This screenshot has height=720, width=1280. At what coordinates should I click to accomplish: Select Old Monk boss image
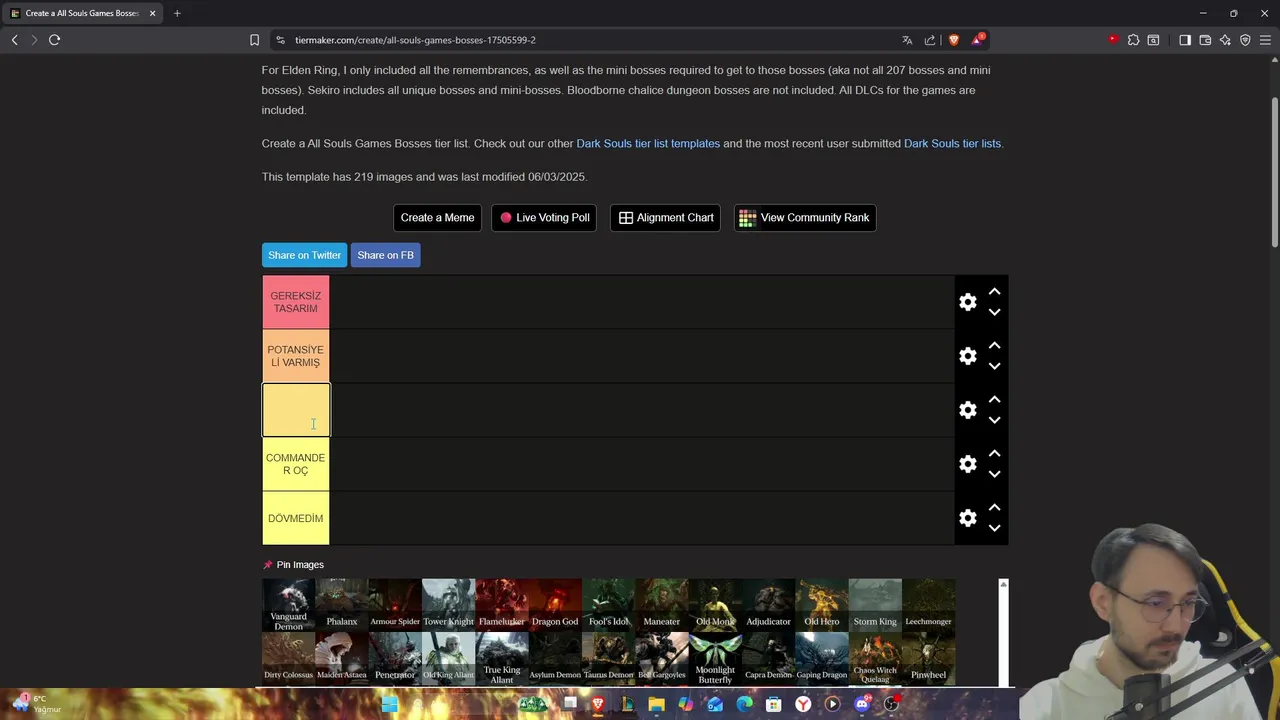tap(715, 605)
